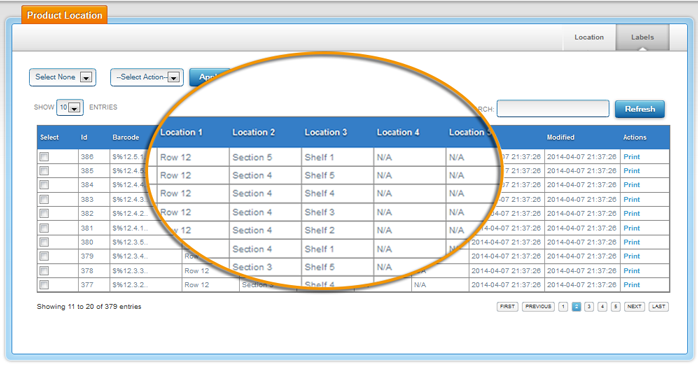This screenshot has height=368, width=698.
Task: Select current page 2 in pagination
Action: point(576,307)
